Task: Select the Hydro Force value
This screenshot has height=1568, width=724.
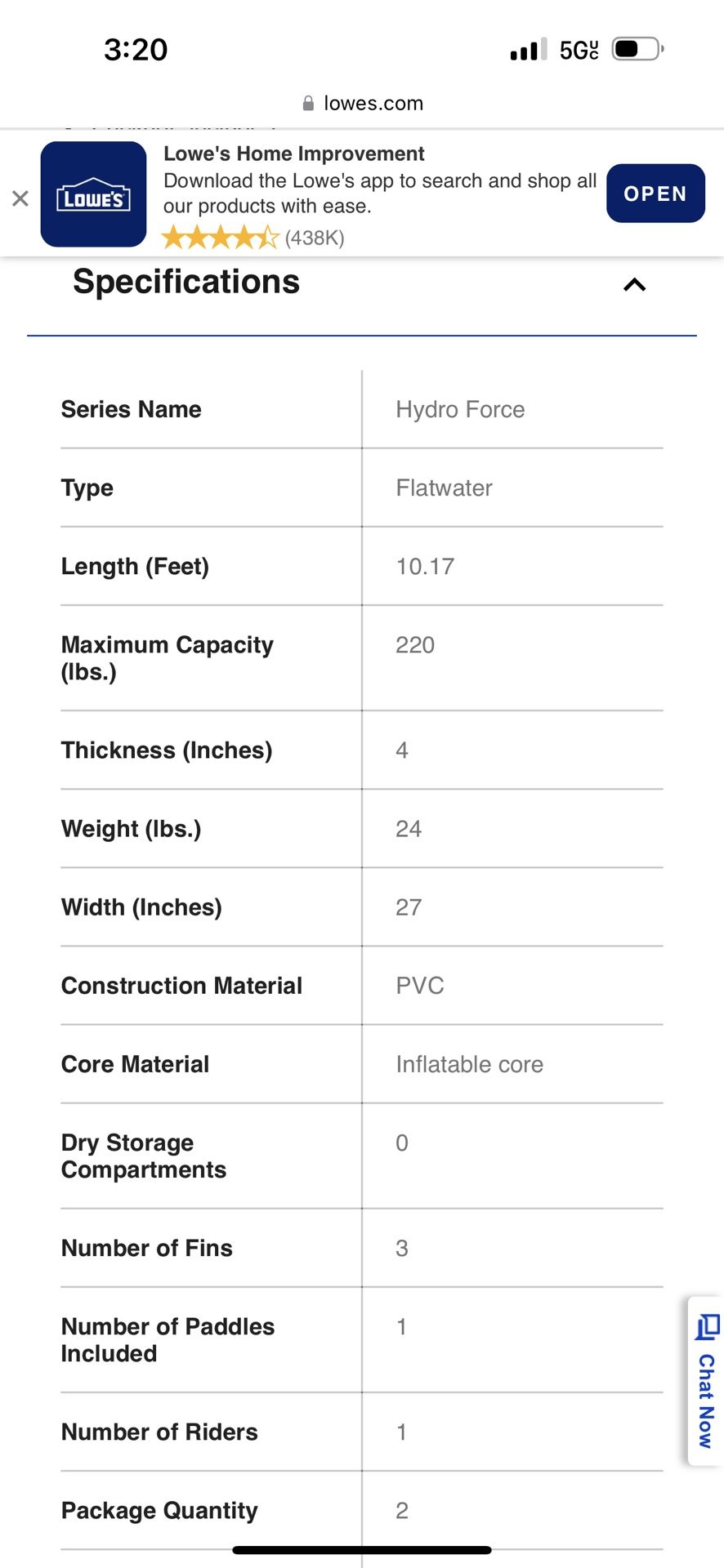Action: tap(460, 409)
